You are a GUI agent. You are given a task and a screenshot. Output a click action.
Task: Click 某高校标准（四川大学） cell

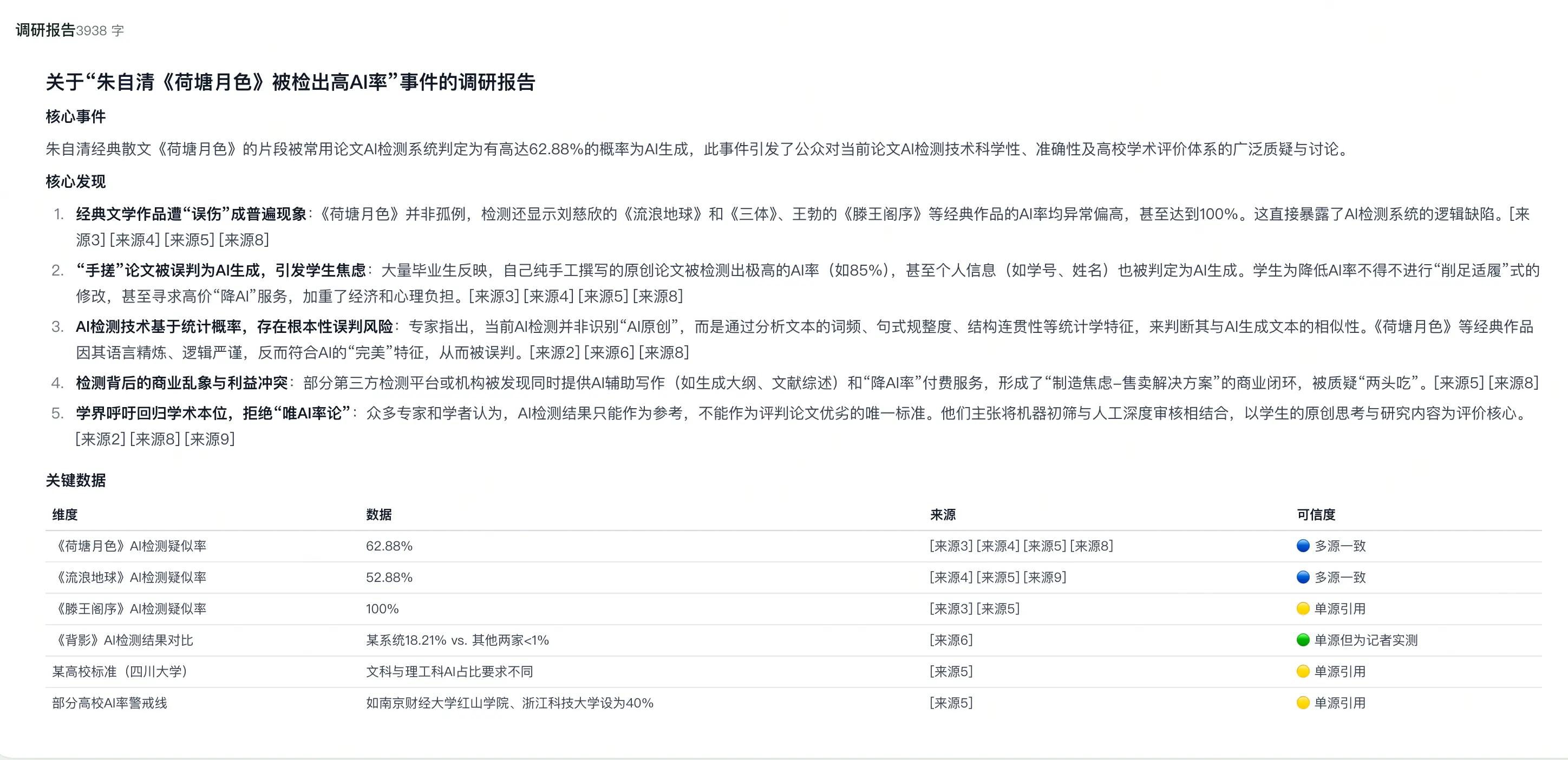point(121,671)
